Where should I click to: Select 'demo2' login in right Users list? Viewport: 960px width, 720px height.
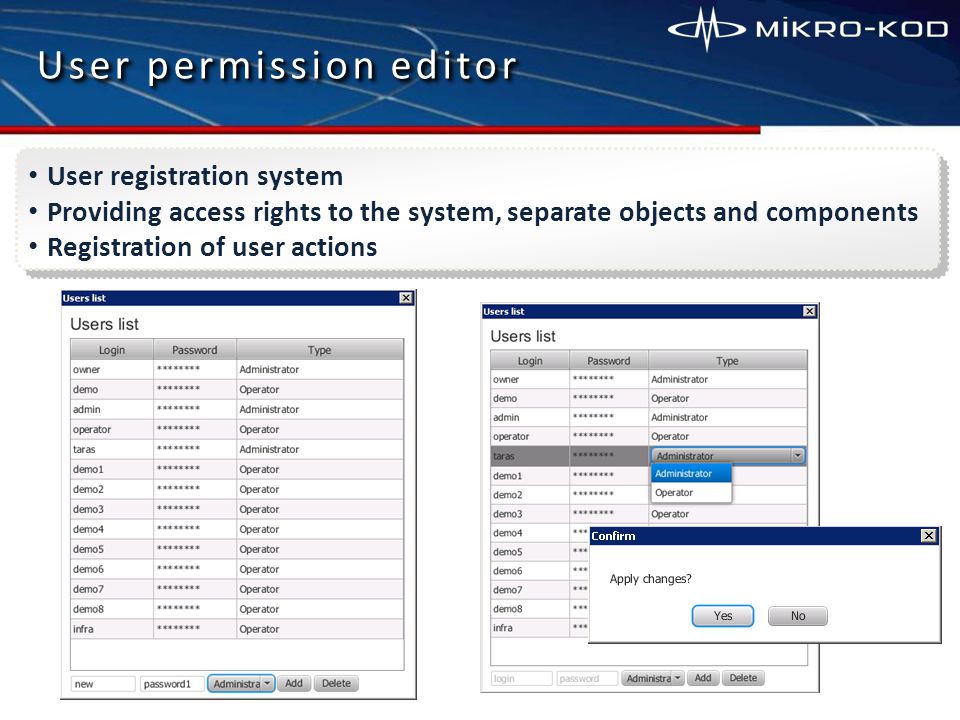pos(508,495)
